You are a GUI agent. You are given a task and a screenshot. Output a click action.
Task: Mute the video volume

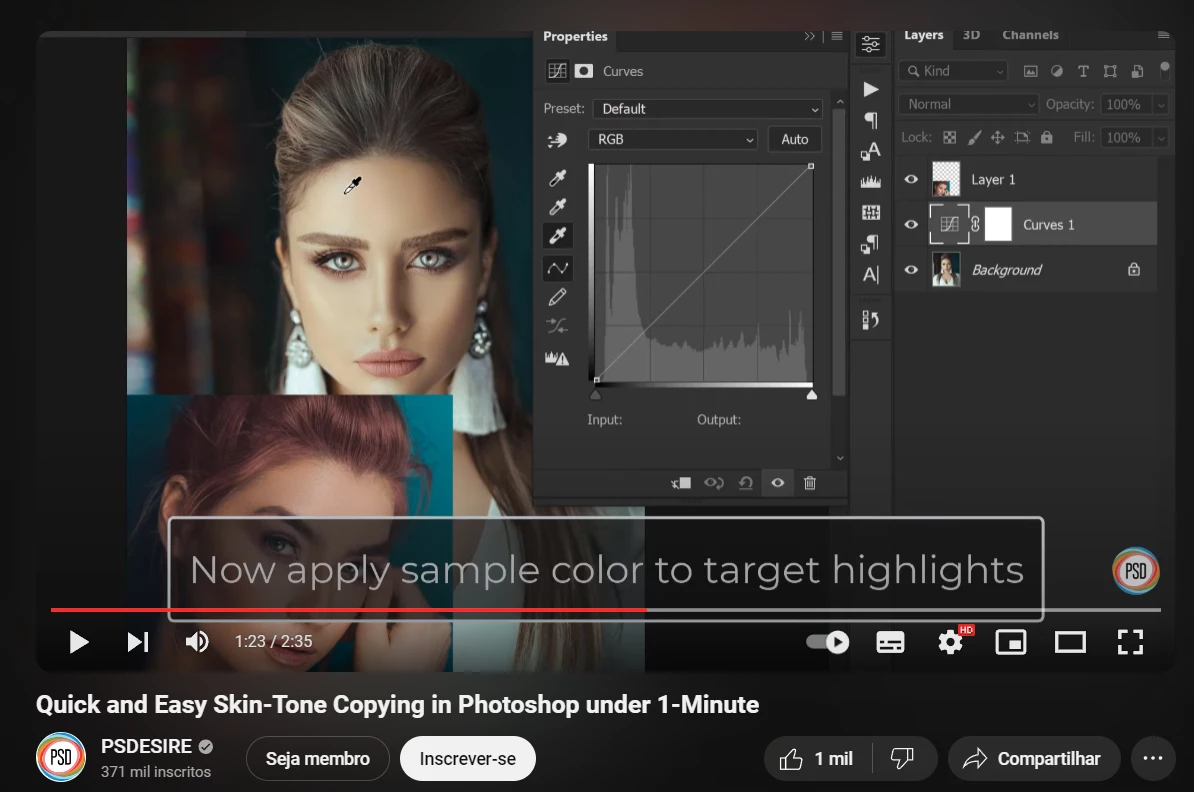tap(196, 642)
